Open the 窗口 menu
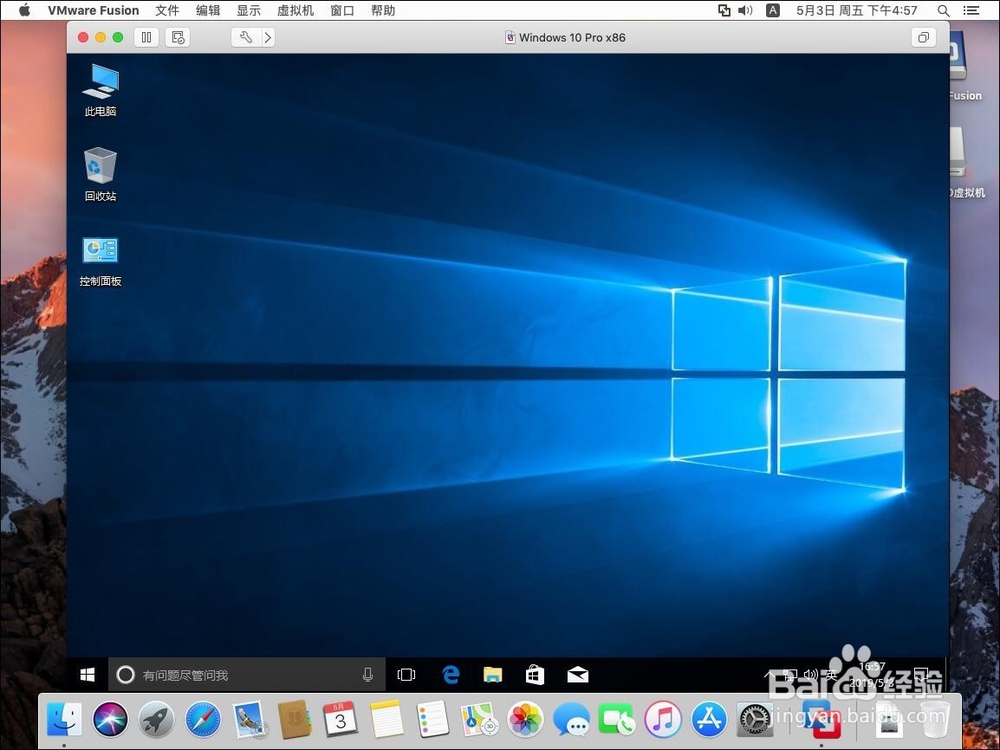The width and height of the screenshot is (1000, 750). coord(342,10)
